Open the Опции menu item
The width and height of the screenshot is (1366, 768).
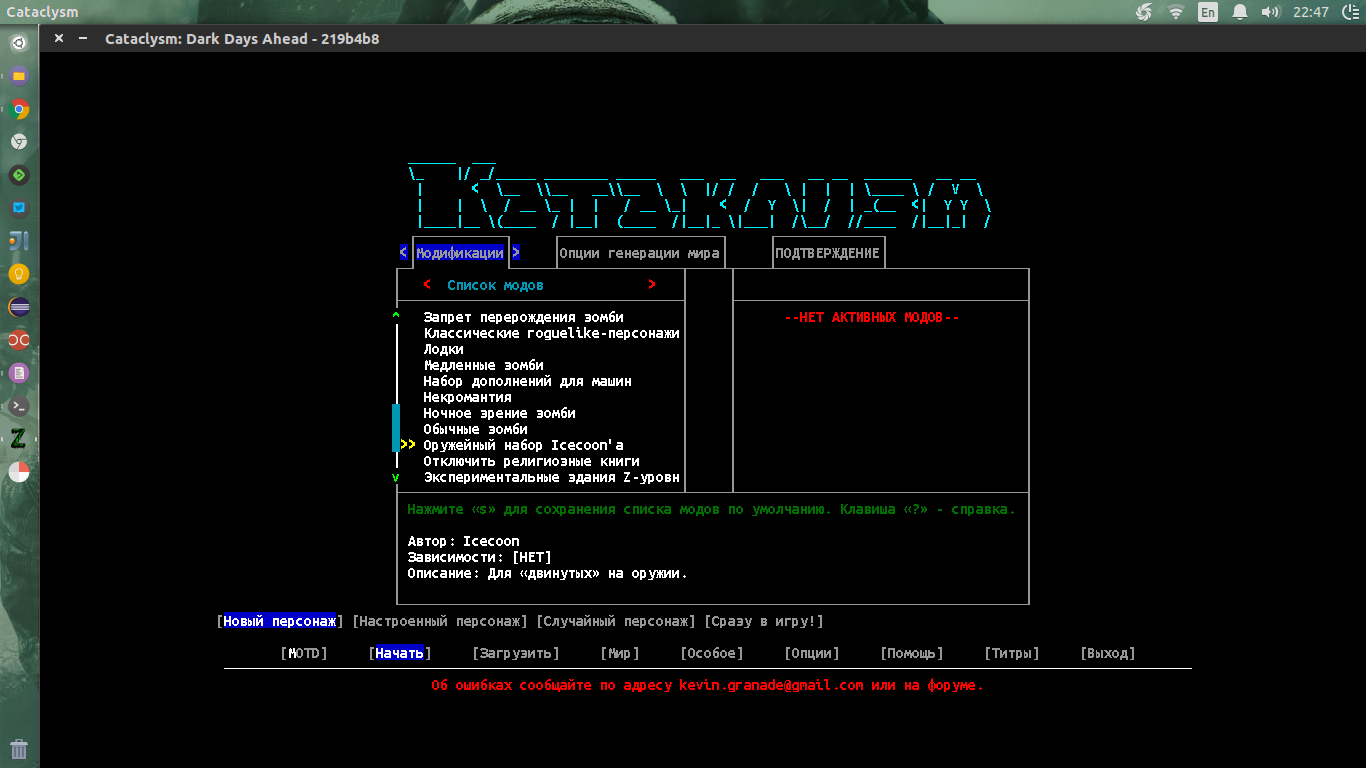coord(812,653)
